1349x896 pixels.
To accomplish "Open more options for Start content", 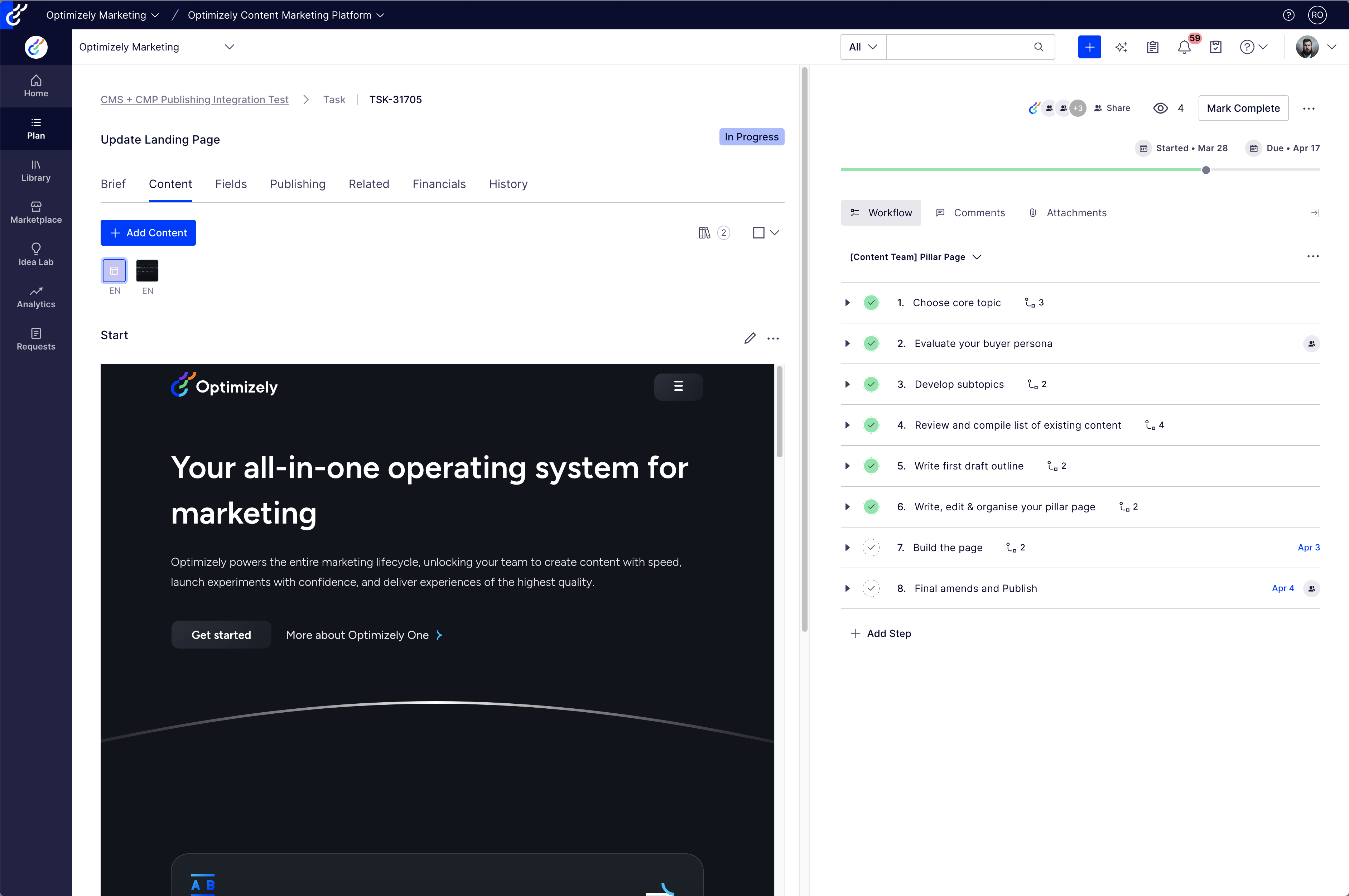I will coord(773,338).
